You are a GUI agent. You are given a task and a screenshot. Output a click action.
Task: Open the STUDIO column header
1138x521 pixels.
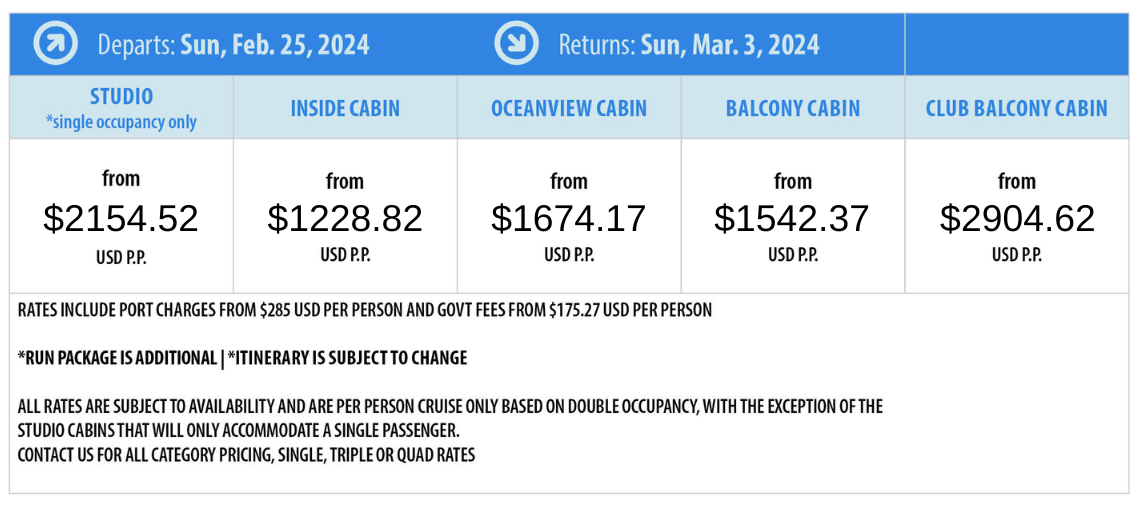point(121,96)
